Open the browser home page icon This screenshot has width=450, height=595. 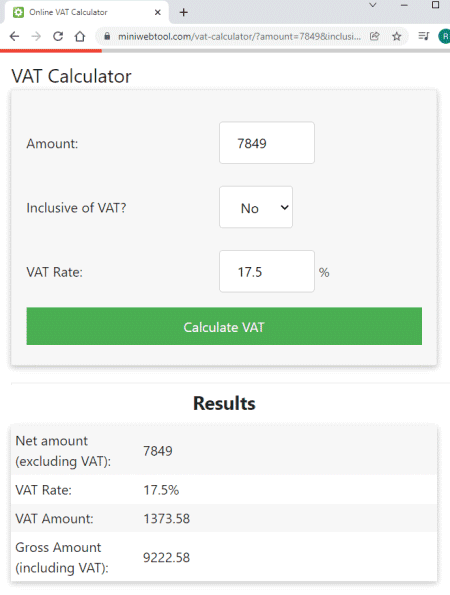[x=80, y=36]
